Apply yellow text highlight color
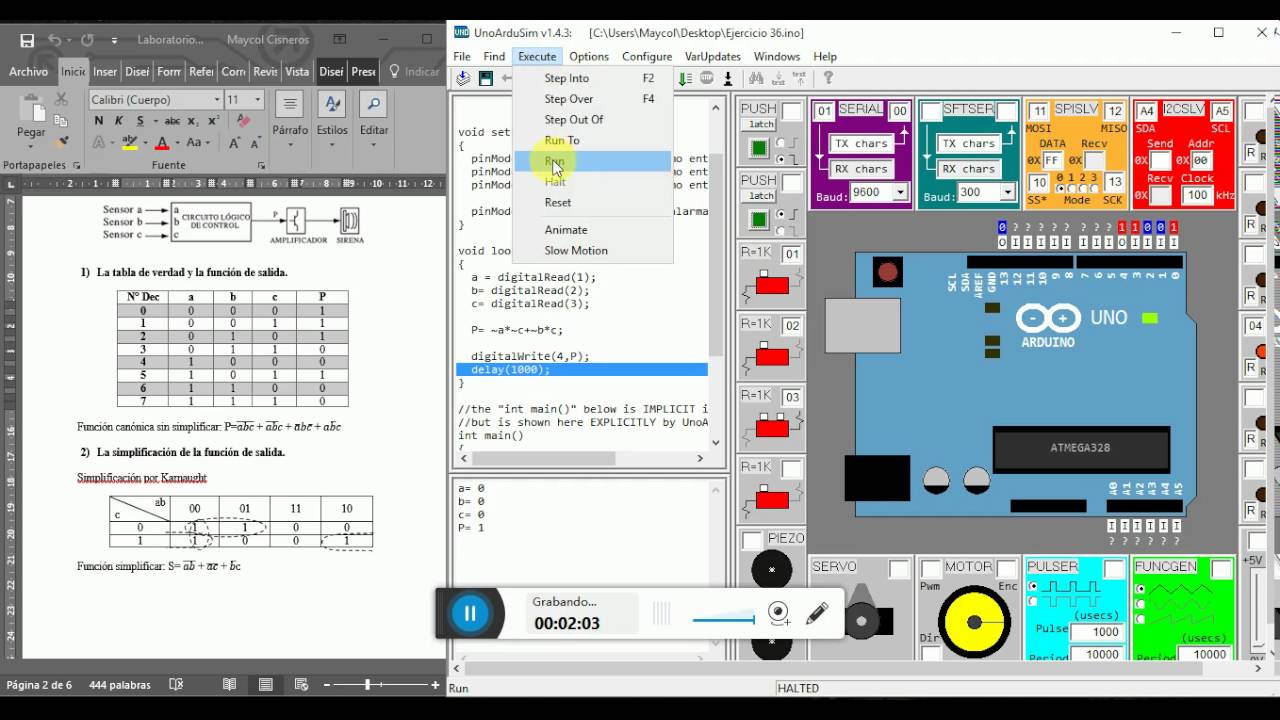The height and width of the screenshot is (720, 1280). [129, 143]
